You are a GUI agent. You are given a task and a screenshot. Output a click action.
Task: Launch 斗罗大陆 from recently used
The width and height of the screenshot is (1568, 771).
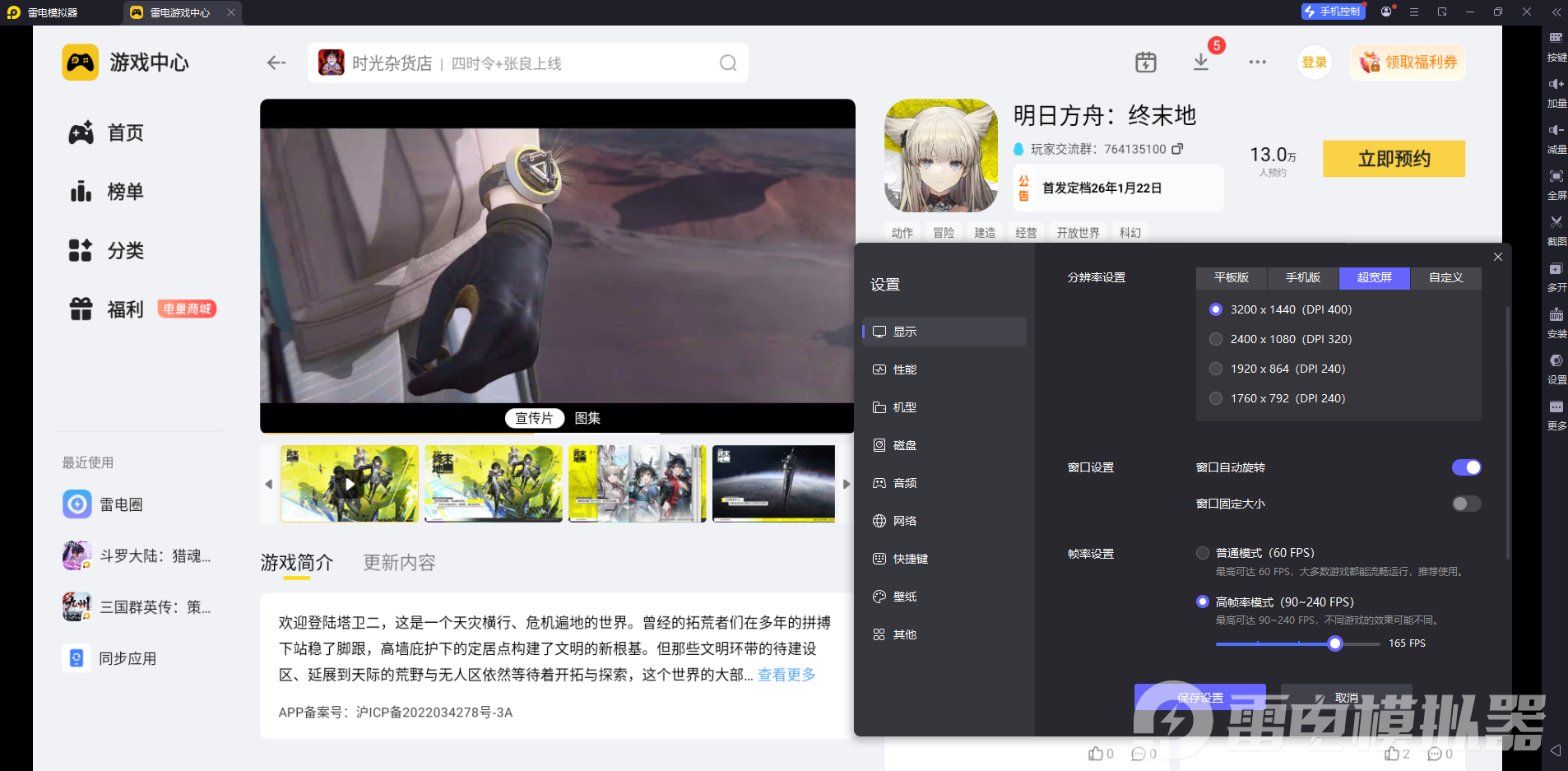[x=137, y=556]
